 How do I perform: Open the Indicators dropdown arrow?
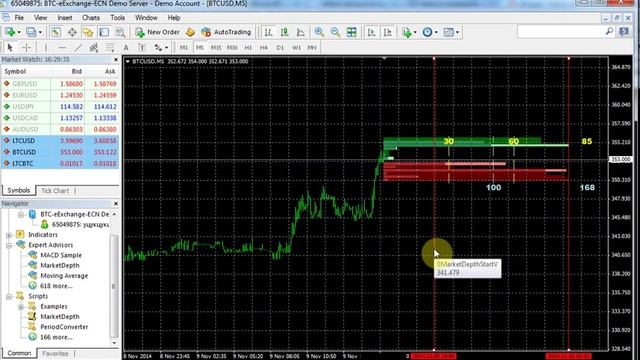[x=415, y=32]
